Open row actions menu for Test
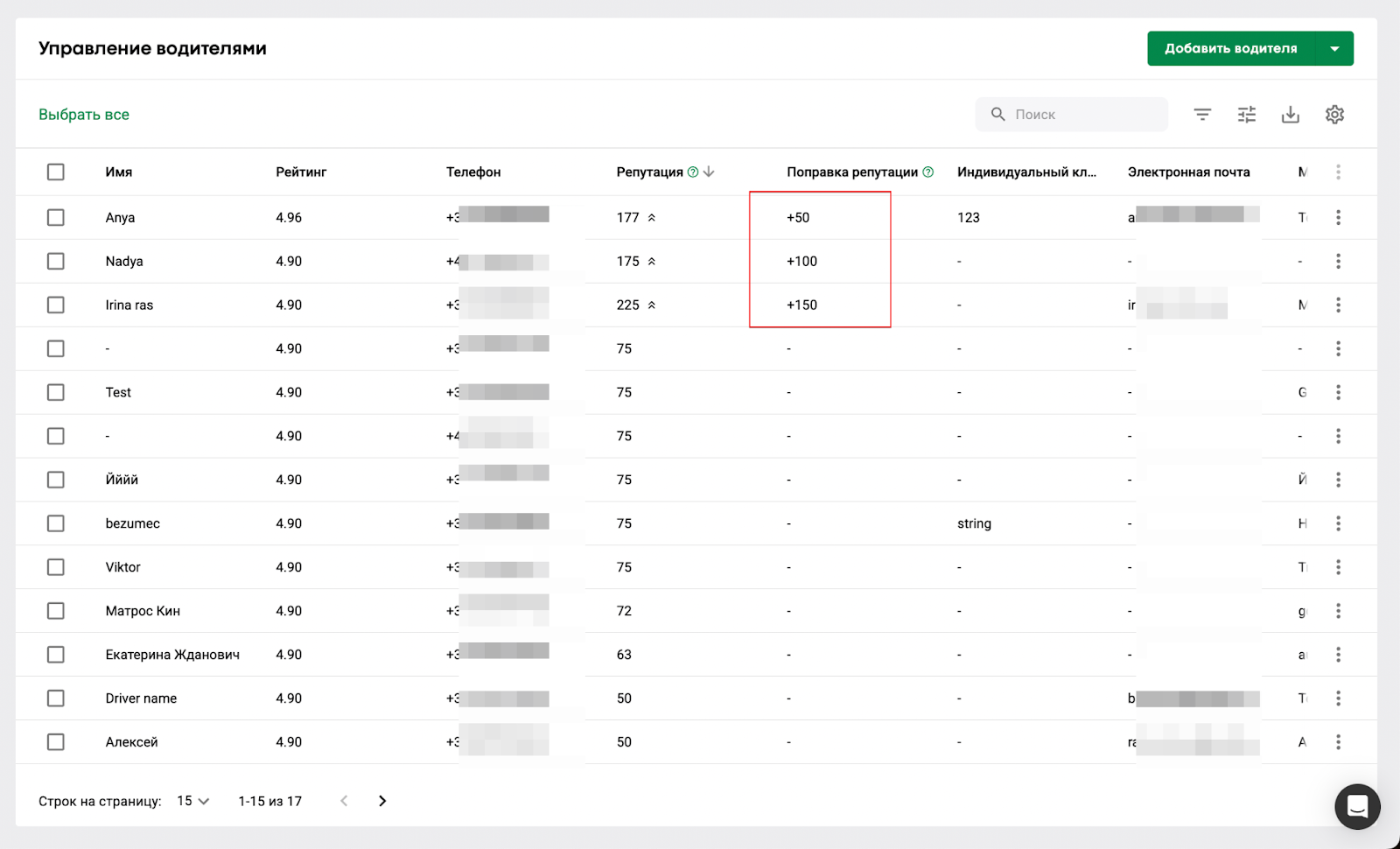Screen dimensions: 1400x849 1338,392
